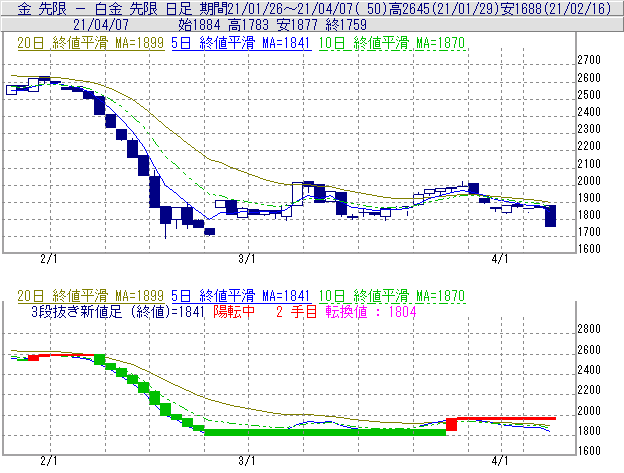Click the period high 高2645(21/01/29)
Viewport: 624px width, 473px height.
(444, 8)
